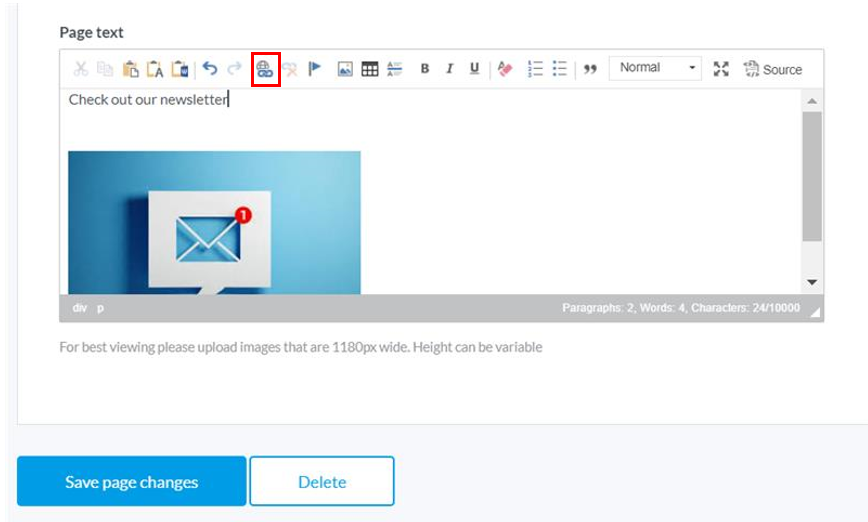
Task: Select the div element path item
Action: point(80,308)
